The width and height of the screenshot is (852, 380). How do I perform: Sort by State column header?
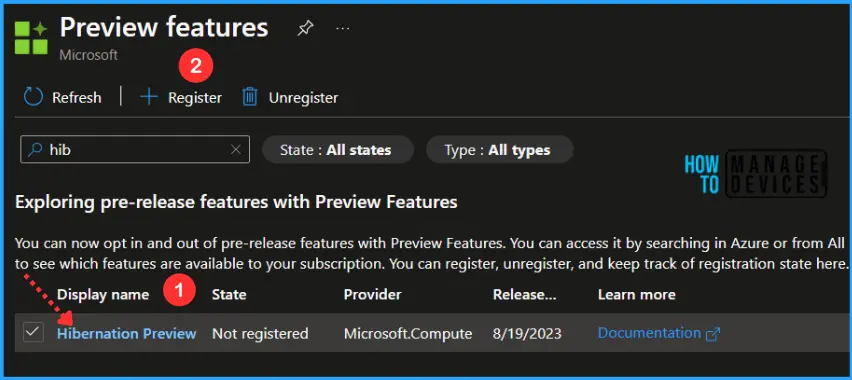point(229,295)
